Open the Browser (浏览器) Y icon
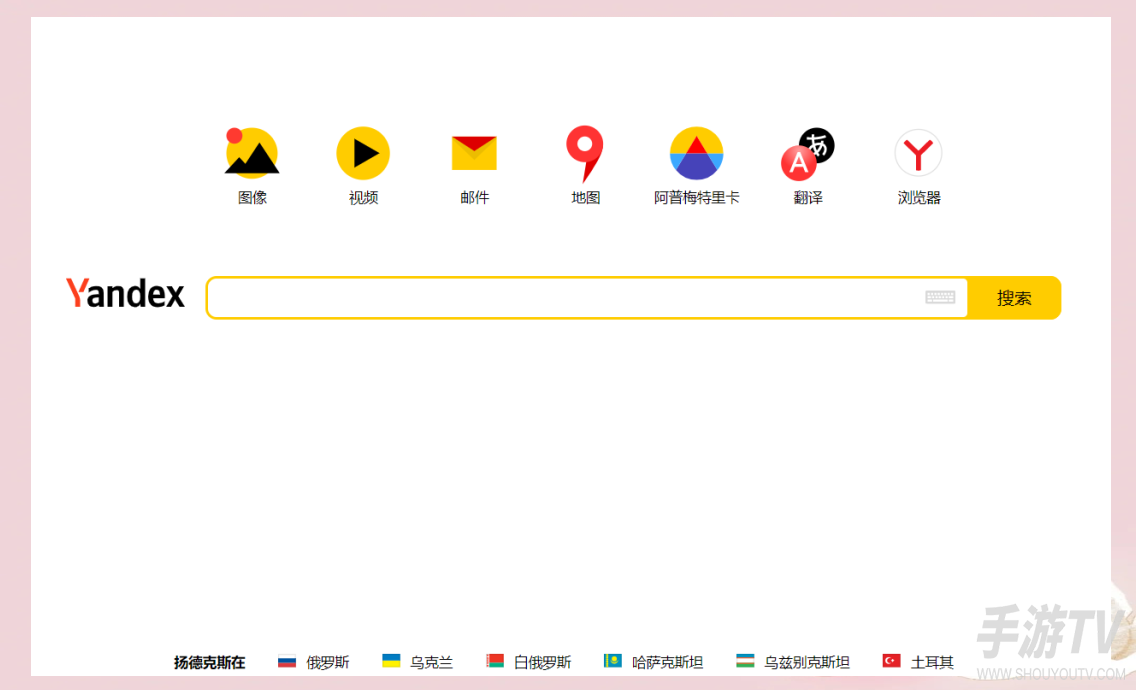The height and width of the screenshot is (690, 1136). [x=918, y=153]
